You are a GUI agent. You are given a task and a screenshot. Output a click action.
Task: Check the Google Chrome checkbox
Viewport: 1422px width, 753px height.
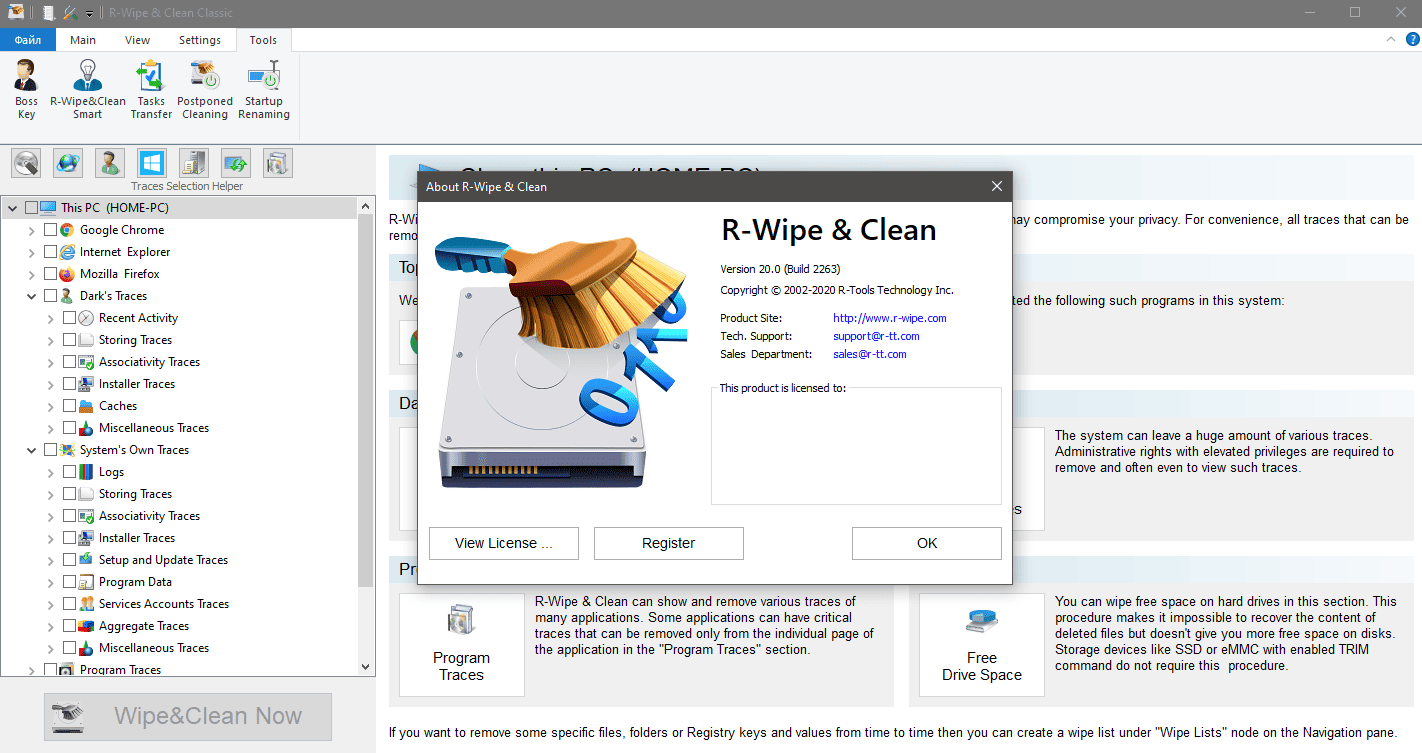50,230
